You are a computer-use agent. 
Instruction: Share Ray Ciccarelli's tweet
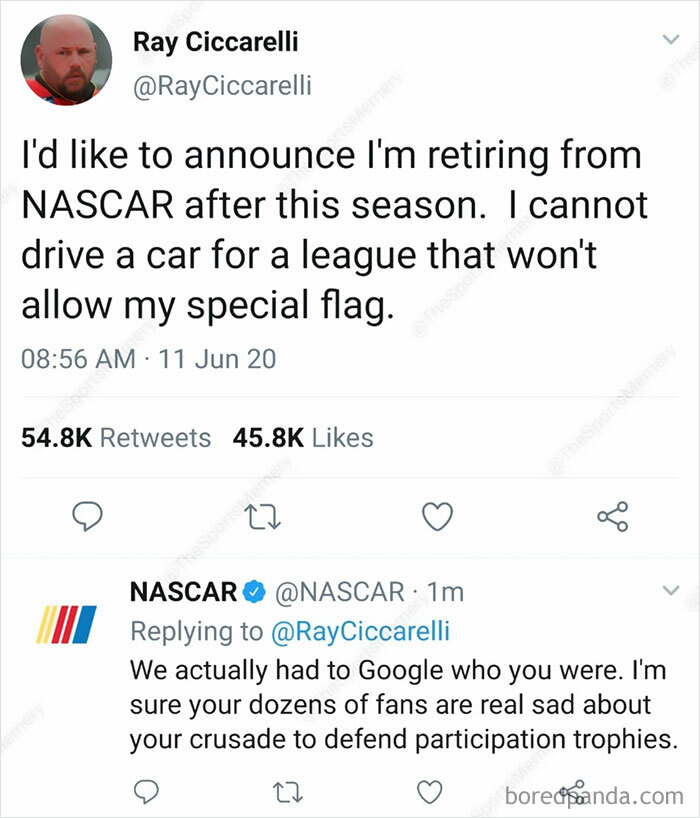coord(613,517)
